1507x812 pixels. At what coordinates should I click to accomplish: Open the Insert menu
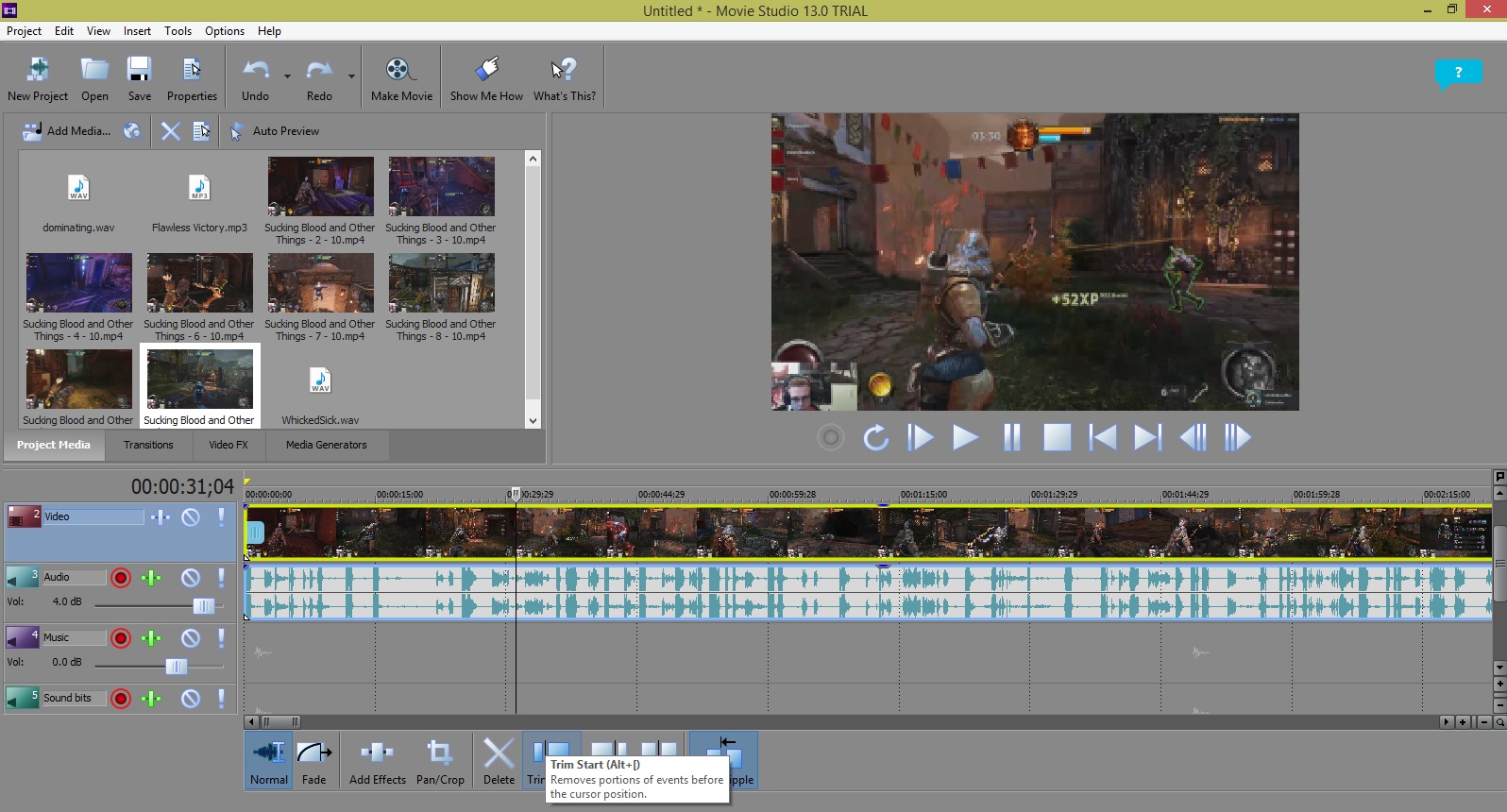[137, 31]
